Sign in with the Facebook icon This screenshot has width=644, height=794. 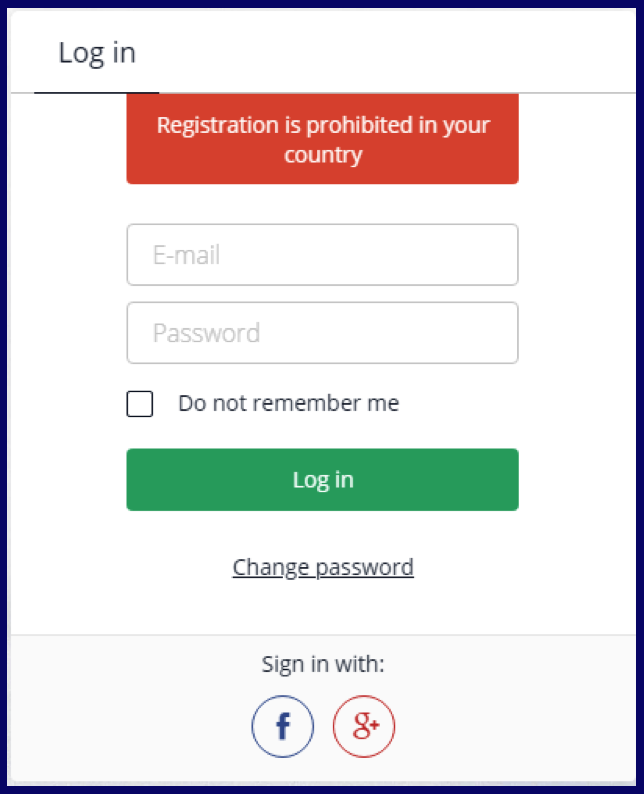point(283,726)
